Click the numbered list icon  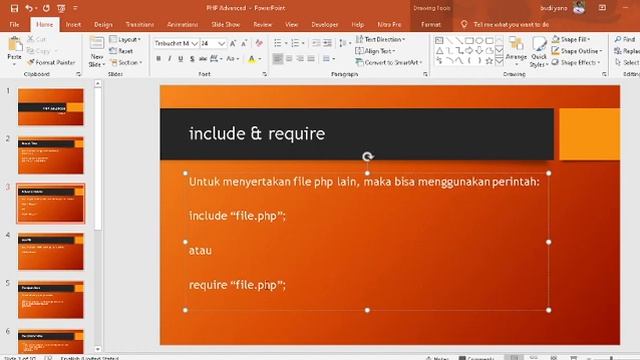click(x=295, y=43)
